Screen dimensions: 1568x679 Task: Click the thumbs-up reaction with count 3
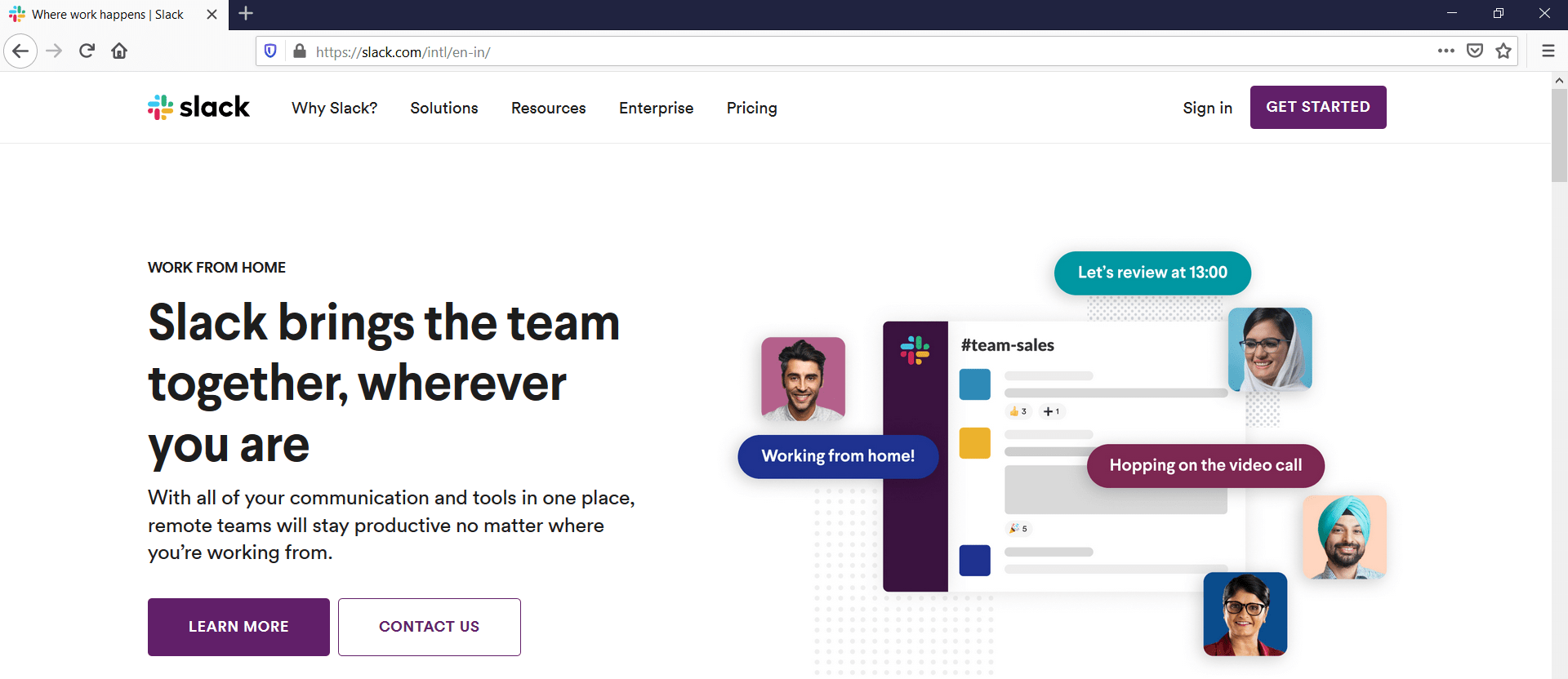[x=1018, y=411]
